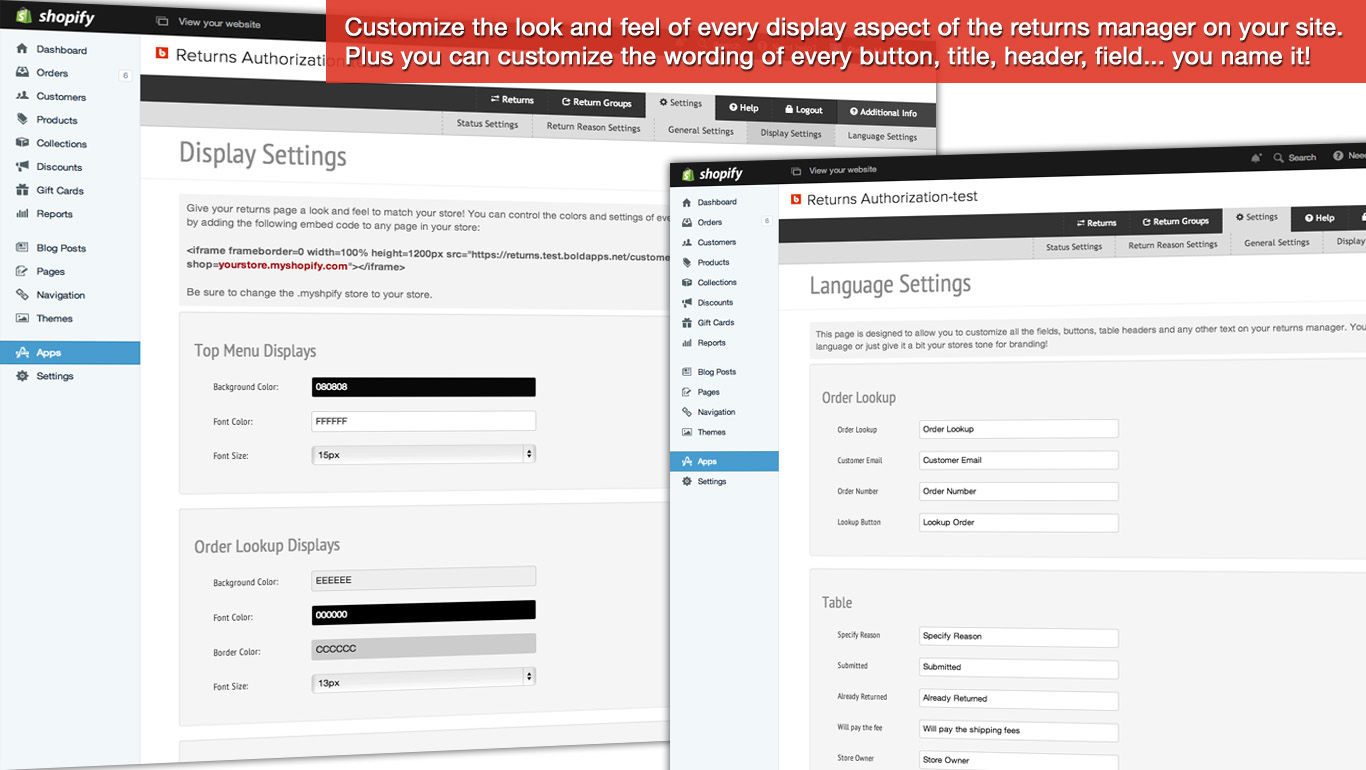Click Specify Reason input in Table section

coord(1018,636)
